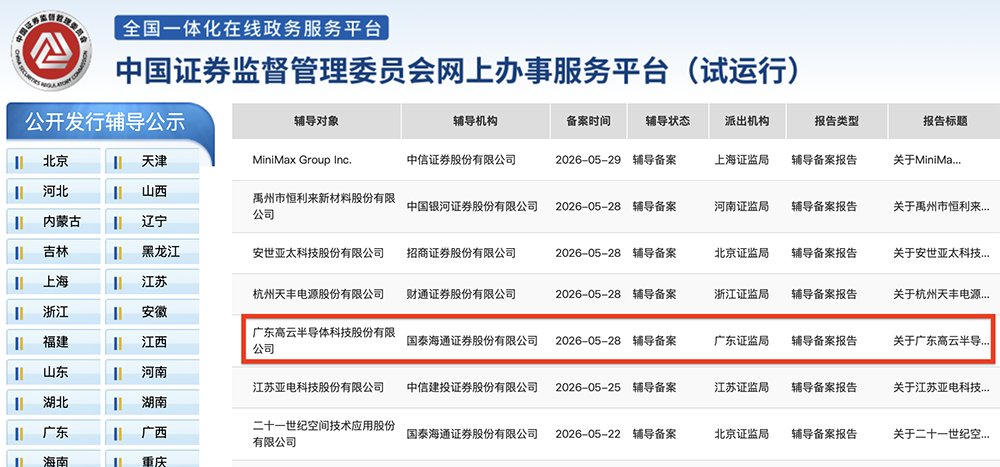Click the 辅导状态 column header
Image resolution: width=1000 pixels, height=467 pixels.
pyautogui.click(x=668, y=121)
